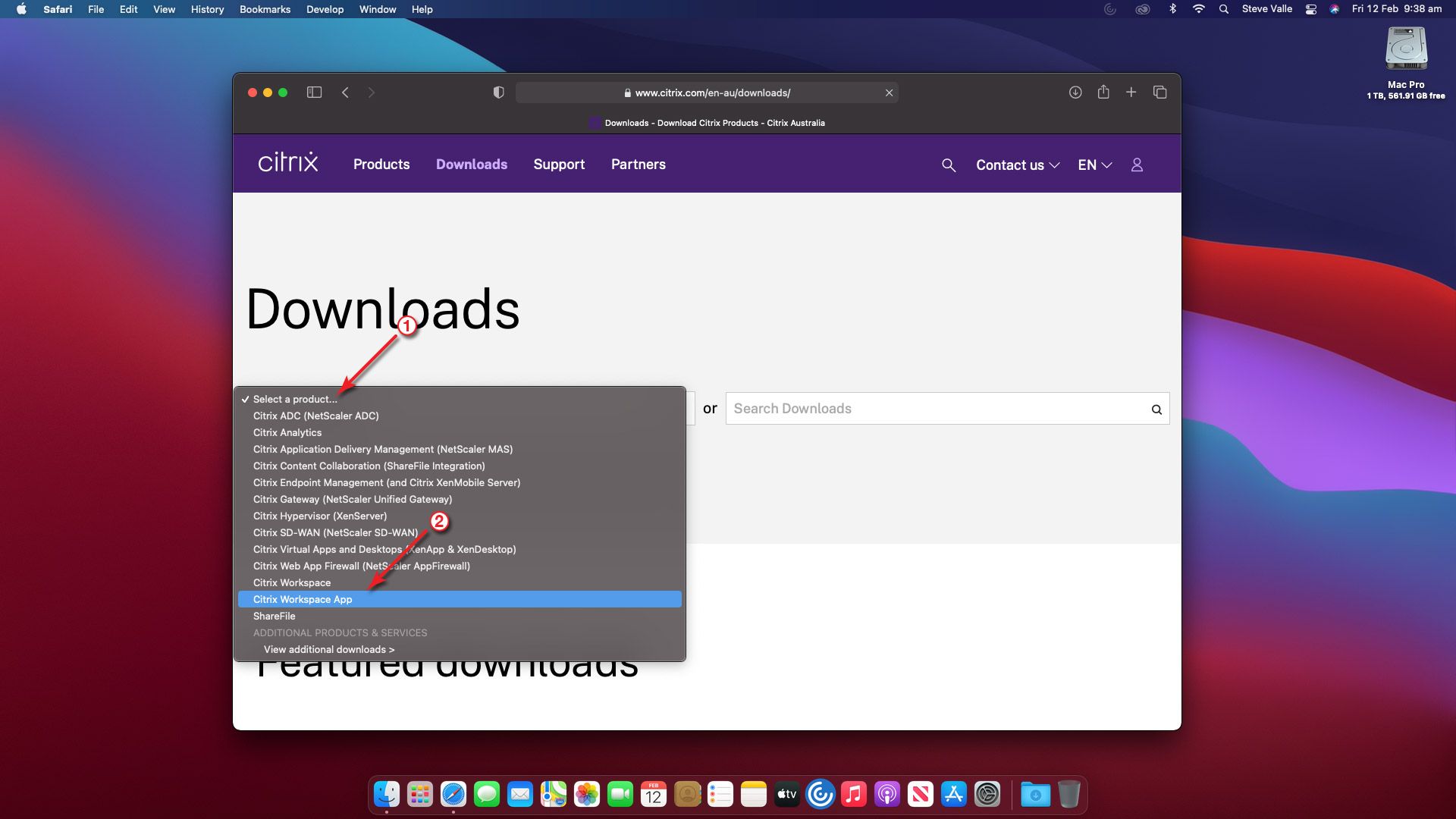
Task: Click the privacy report shield icon
Action: point(498,93)
